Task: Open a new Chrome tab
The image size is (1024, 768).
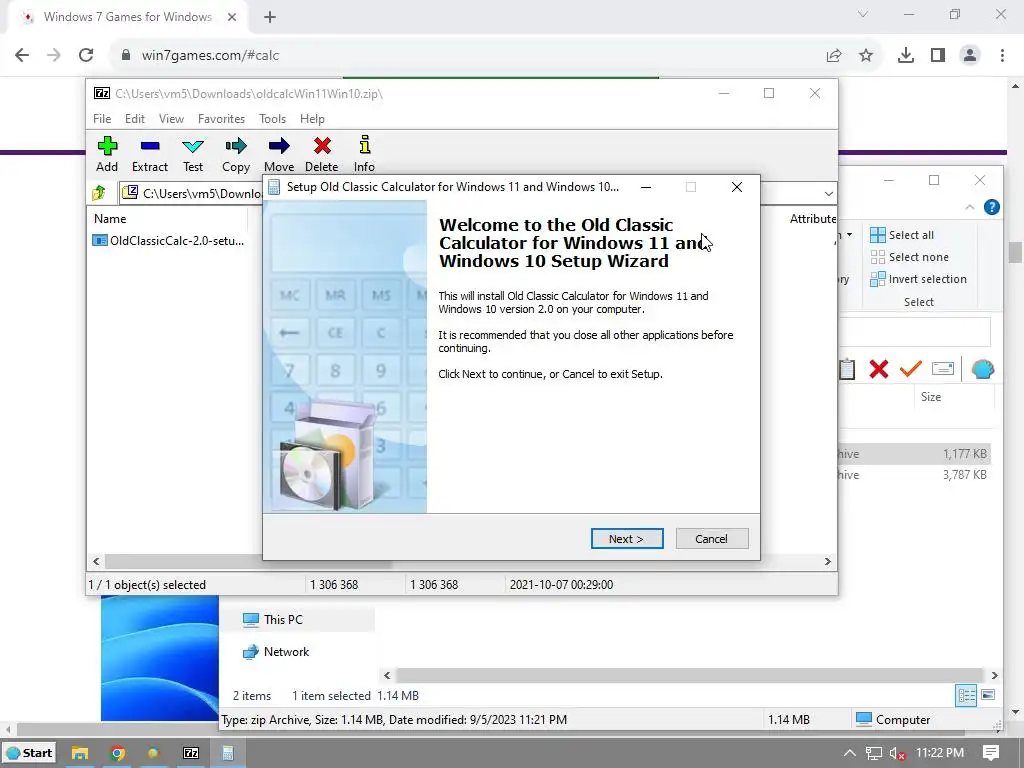Action: click(270, 17)
